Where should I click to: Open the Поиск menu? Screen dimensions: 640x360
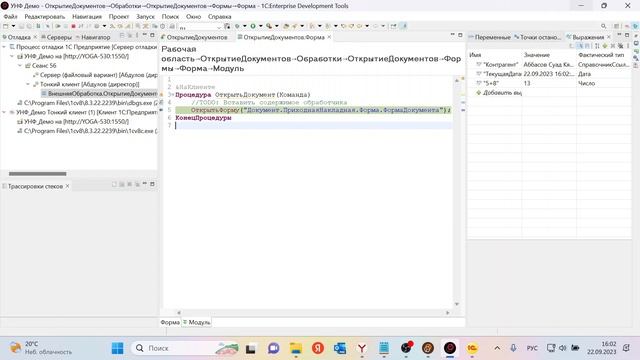point(170,17)
